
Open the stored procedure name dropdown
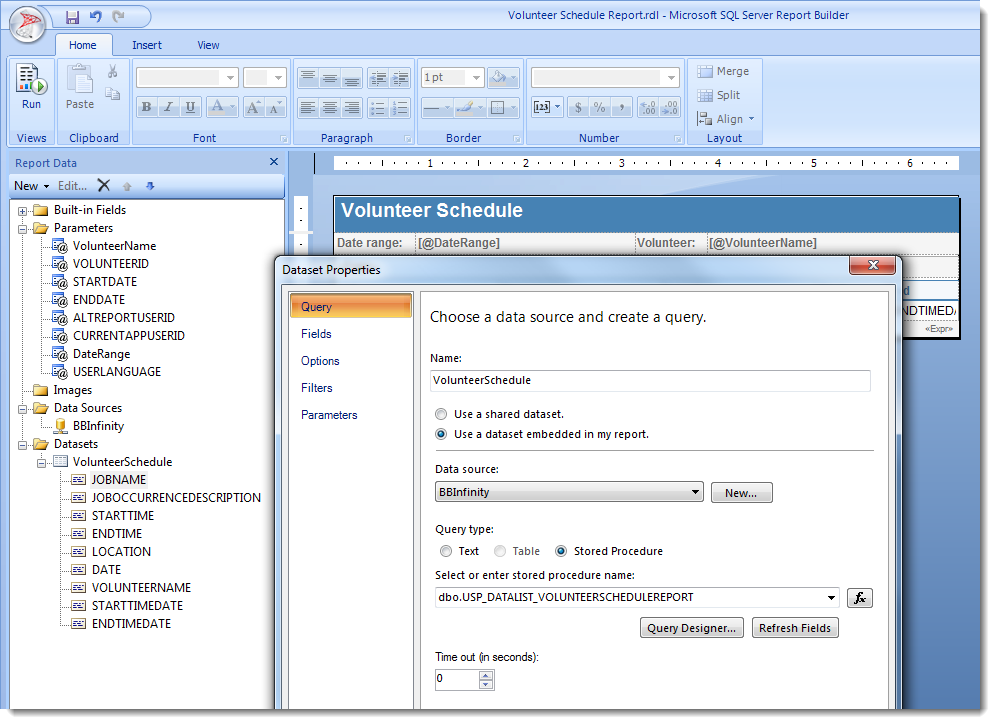click(831, 598)
